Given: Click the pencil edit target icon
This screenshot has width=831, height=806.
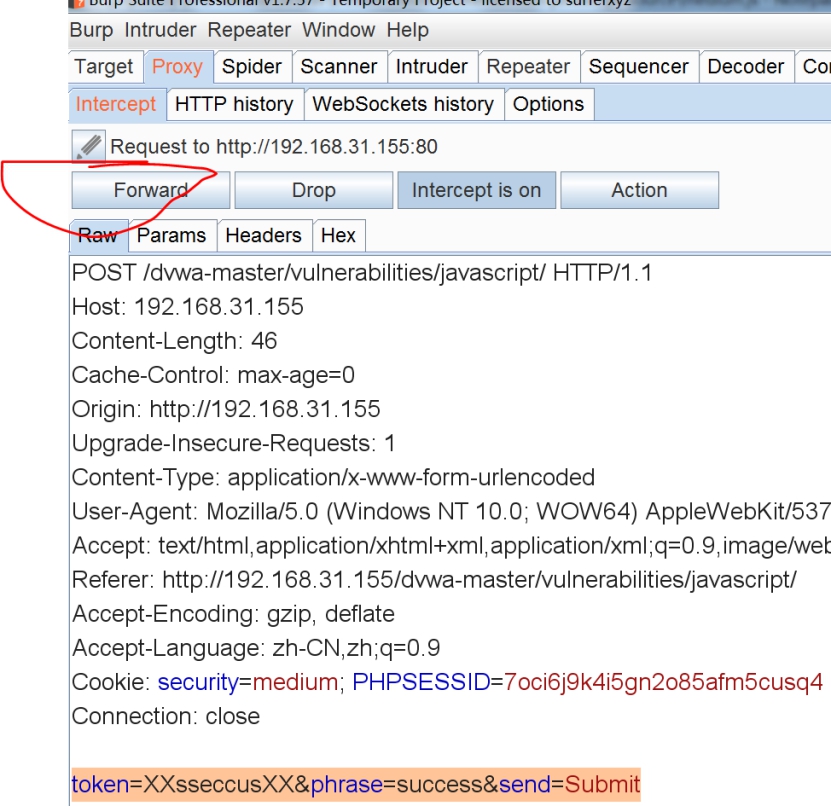Looking at the screenshot, I should [x=89, y=145].
